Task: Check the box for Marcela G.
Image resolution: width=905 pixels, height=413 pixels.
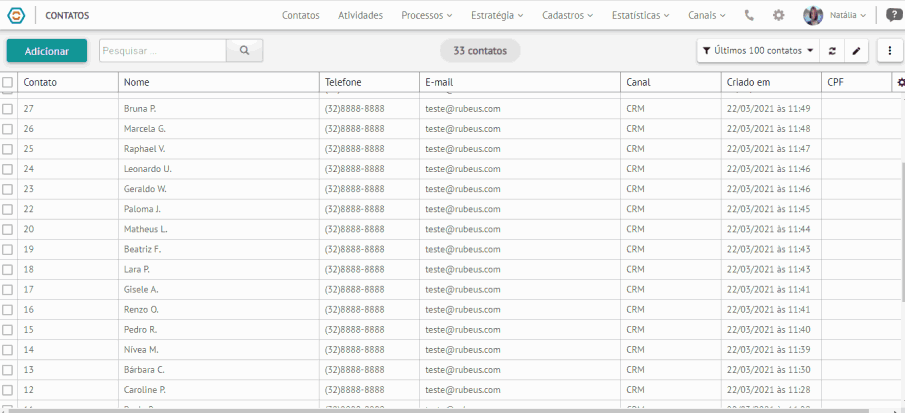Action: [7, 129]
